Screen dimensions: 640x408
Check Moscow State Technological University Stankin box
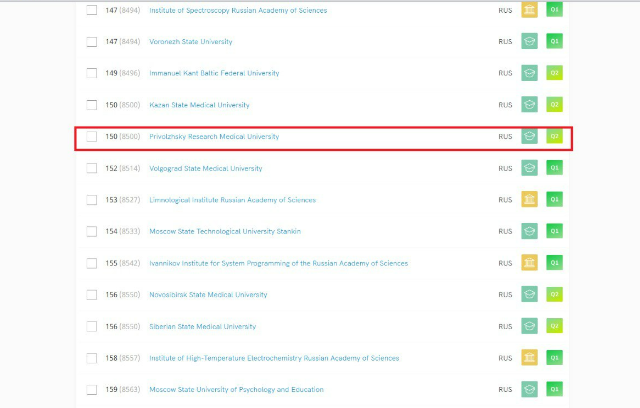pos(92,231)
